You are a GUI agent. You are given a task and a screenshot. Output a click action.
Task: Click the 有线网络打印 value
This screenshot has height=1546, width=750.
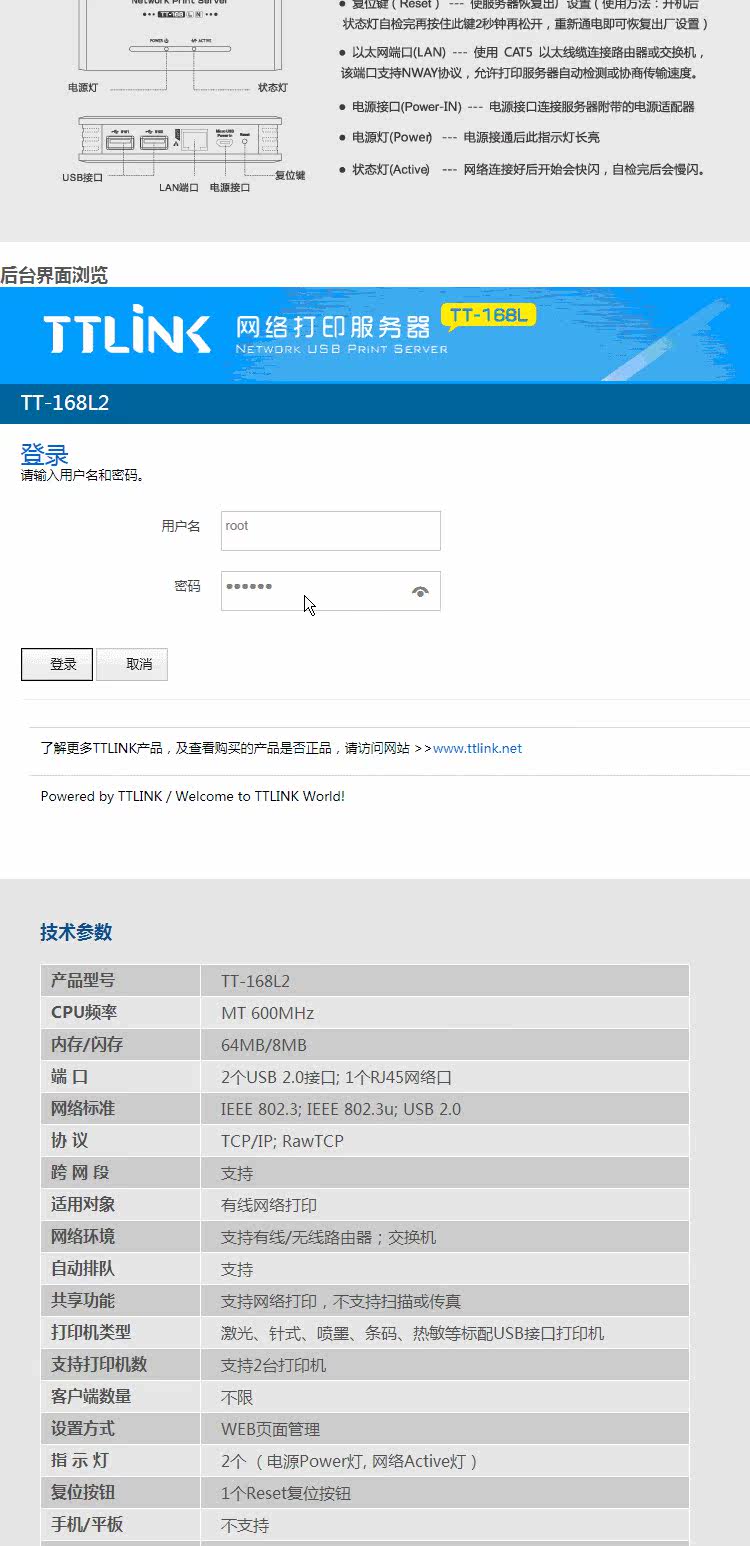(269, 1205)
